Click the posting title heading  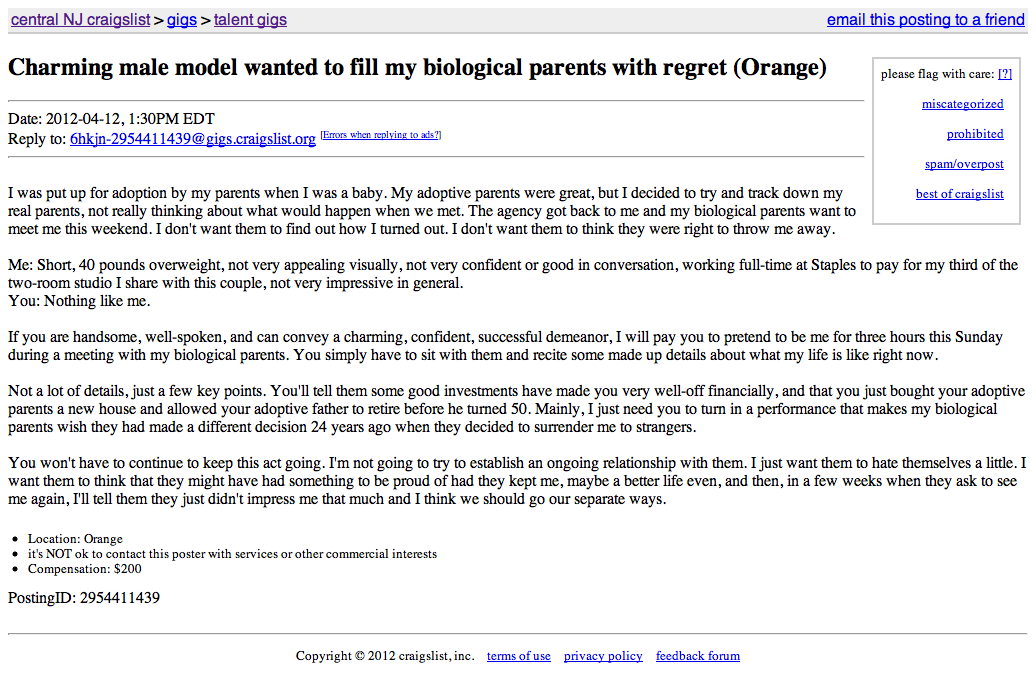click(x=417, y=67)
